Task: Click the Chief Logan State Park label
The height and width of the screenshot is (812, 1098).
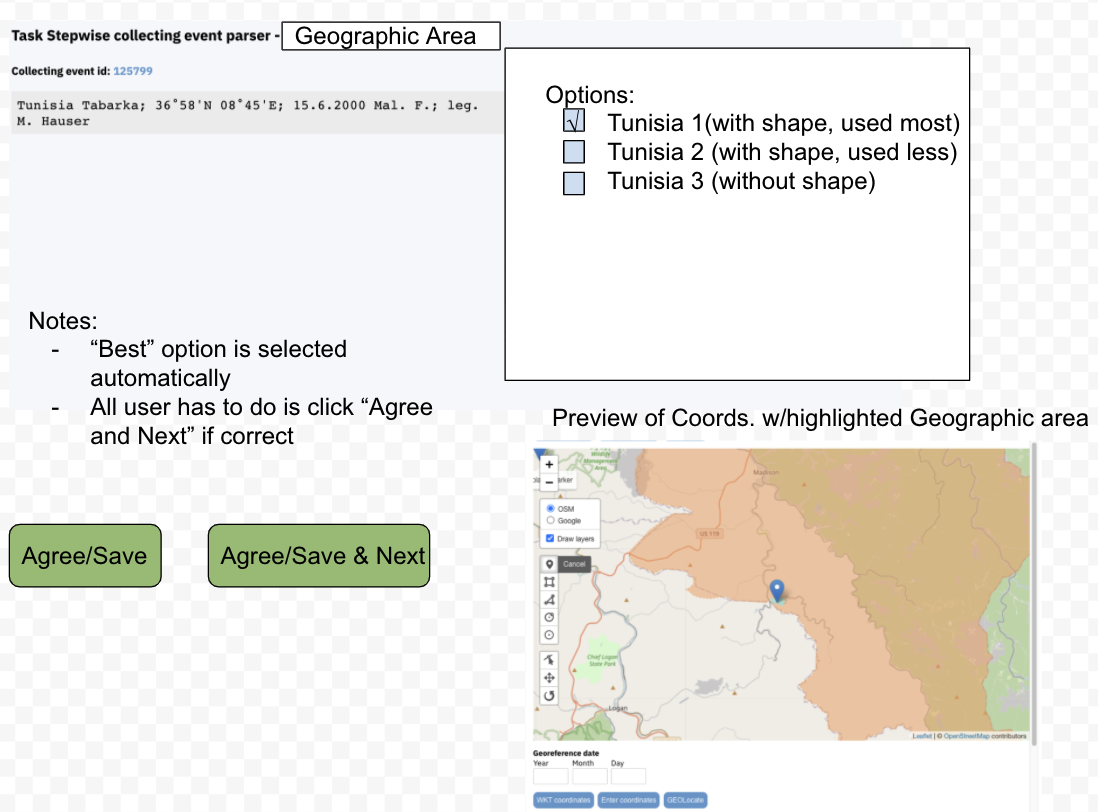Action: [x=602, y=660]
